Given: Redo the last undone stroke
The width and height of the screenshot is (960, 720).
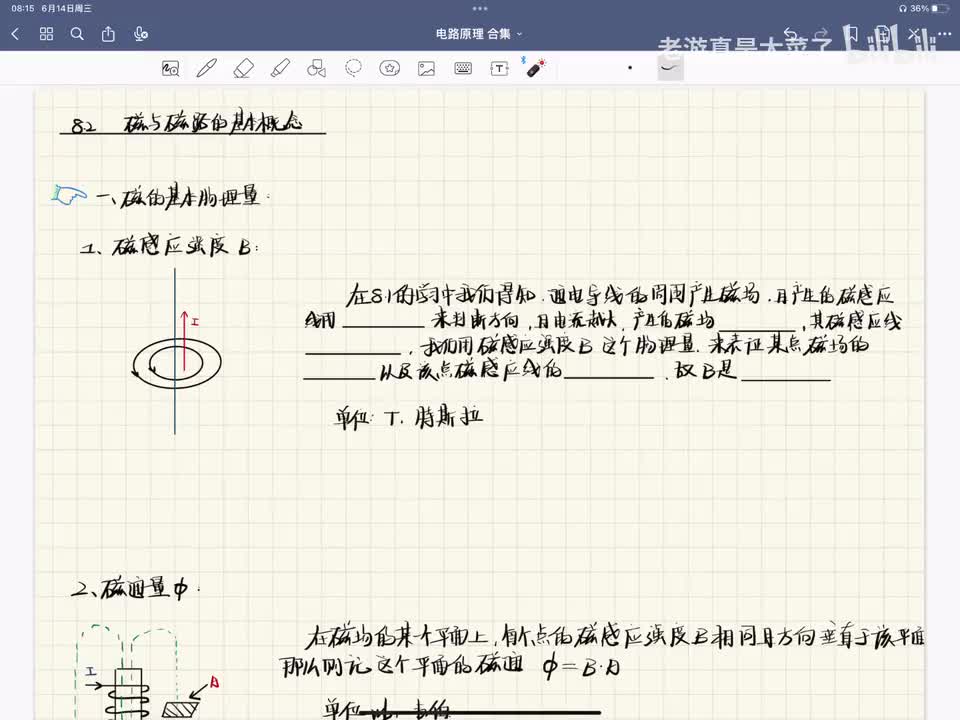Looking at the screenshot, I should point(822,34).
